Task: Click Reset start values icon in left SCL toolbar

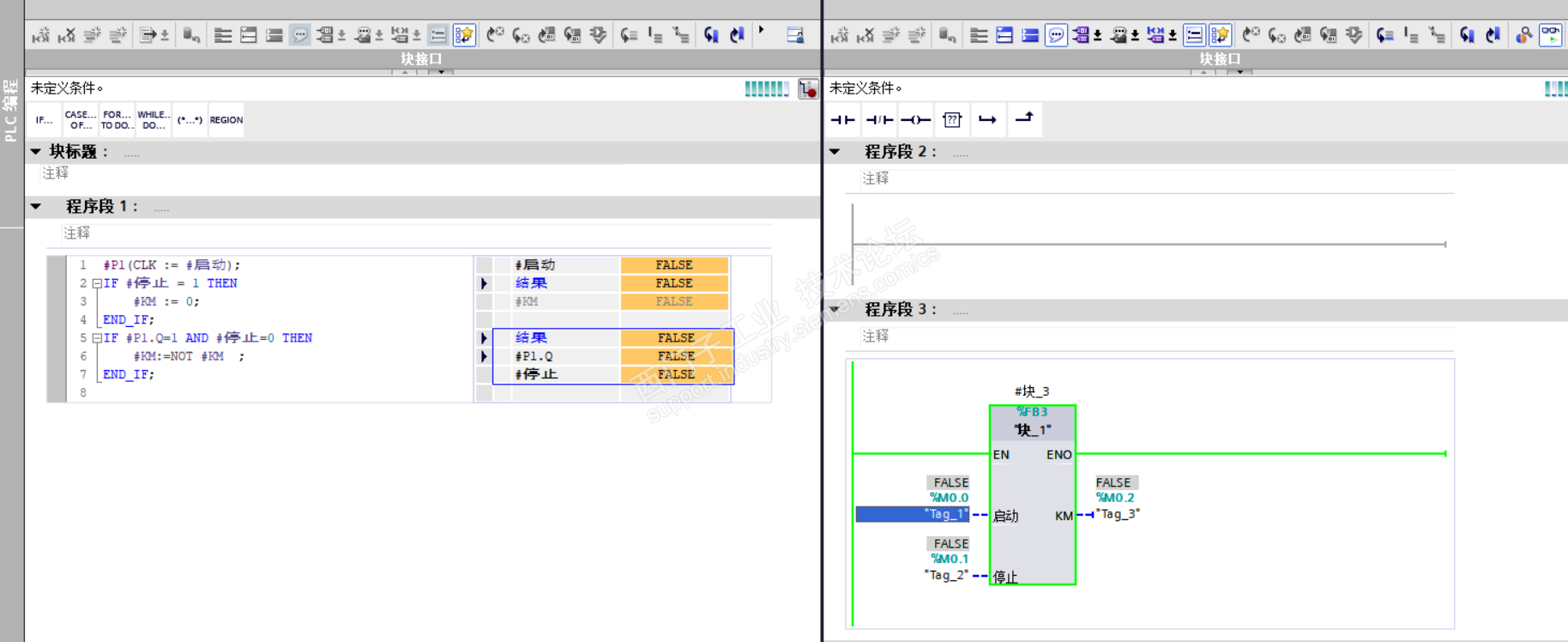Action: click(x=190, y=35)
